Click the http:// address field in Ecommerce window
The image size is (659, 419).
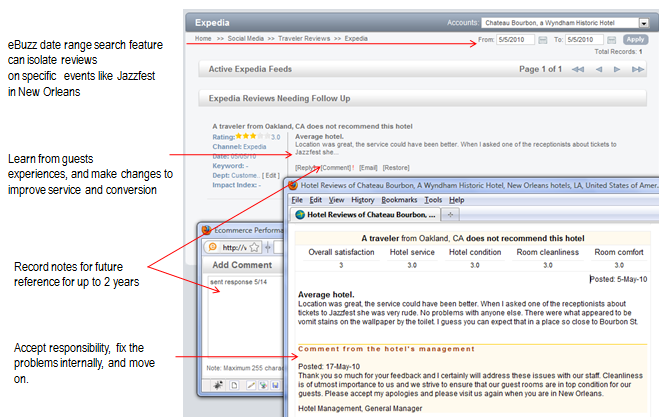pyautogui.click(x=234, y=248)
